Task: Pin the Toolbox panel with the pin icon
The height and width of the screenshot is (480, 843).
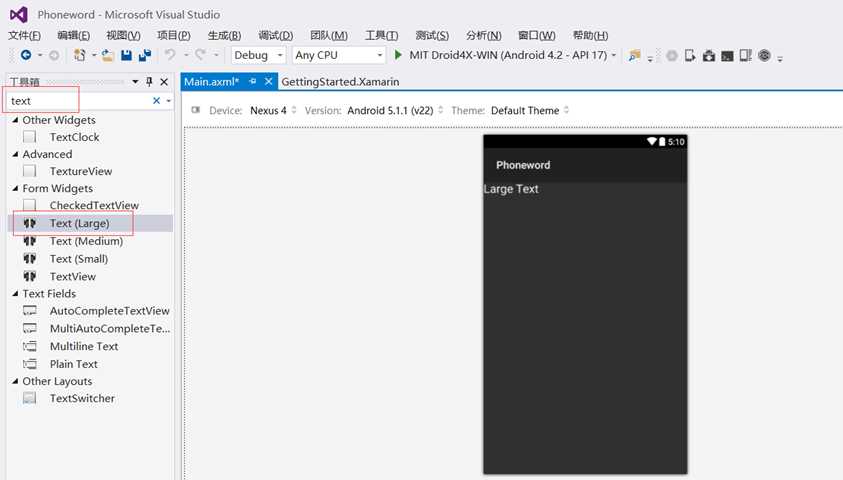Action: click(149, 82)
